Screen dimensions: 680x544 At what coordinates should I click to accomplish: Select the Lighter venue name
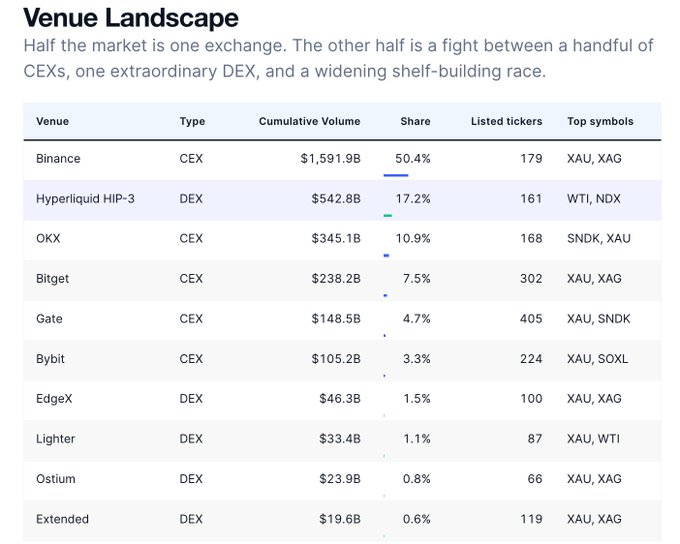[x=56, y=439]
